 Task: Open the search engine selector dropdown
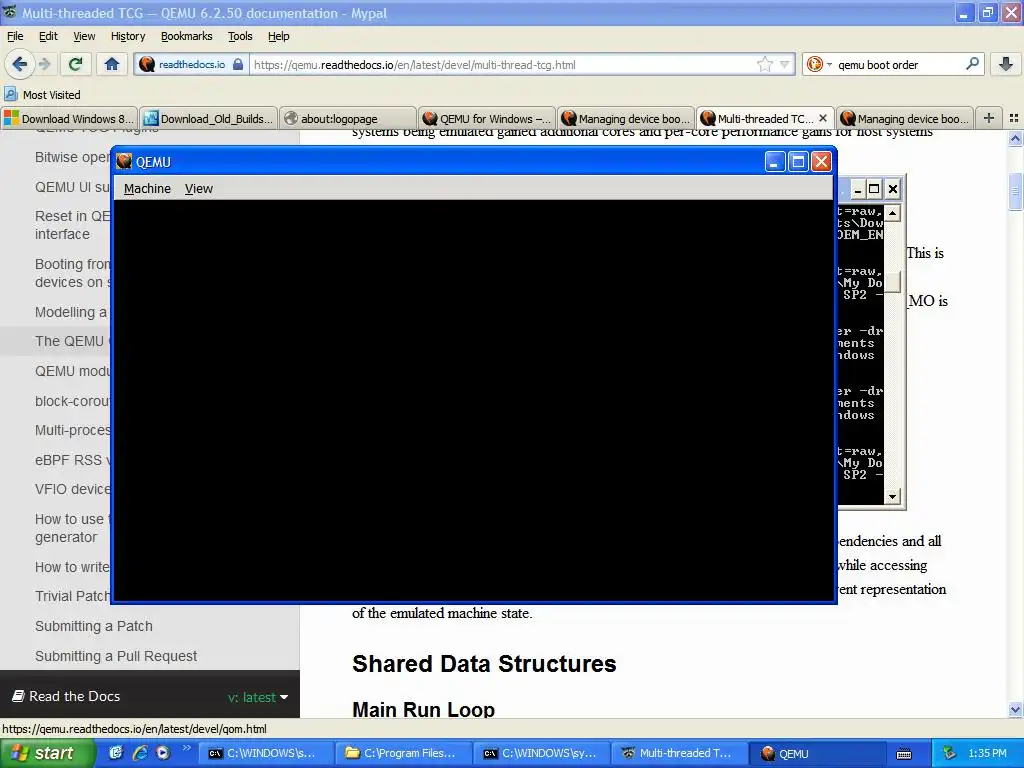pyautogui.click(x=820, y=65)
